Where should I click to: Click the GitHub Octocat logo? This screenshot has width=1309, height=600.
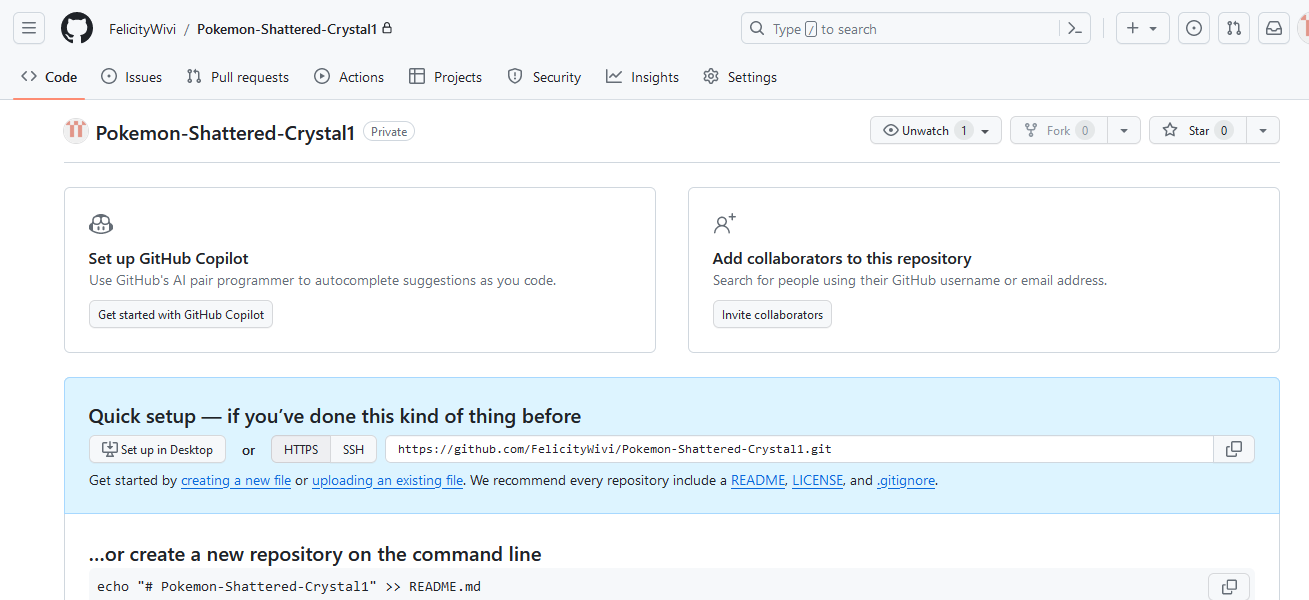click(77, 29)
